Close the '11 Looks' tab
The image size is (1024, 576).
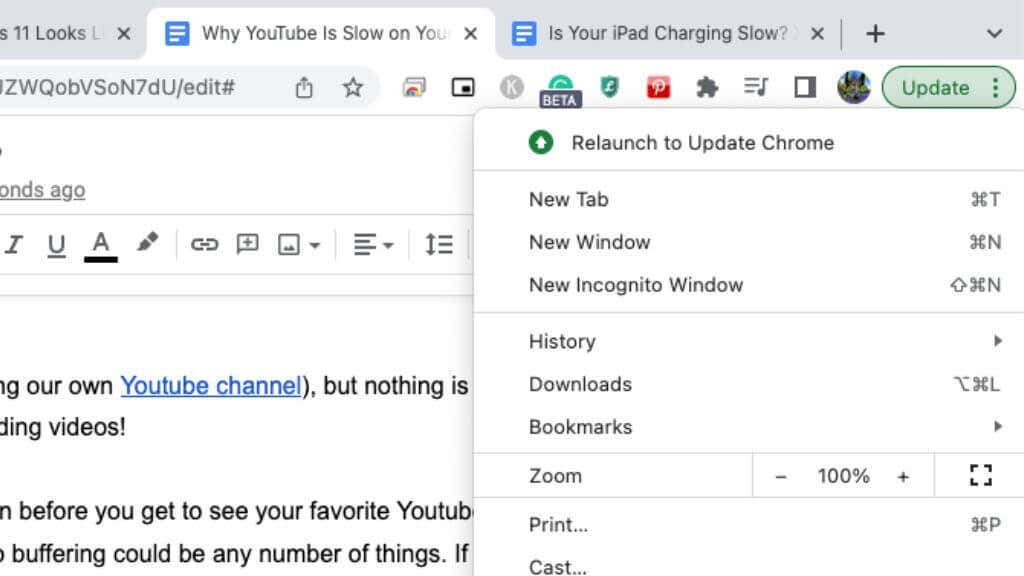(123, 33)
